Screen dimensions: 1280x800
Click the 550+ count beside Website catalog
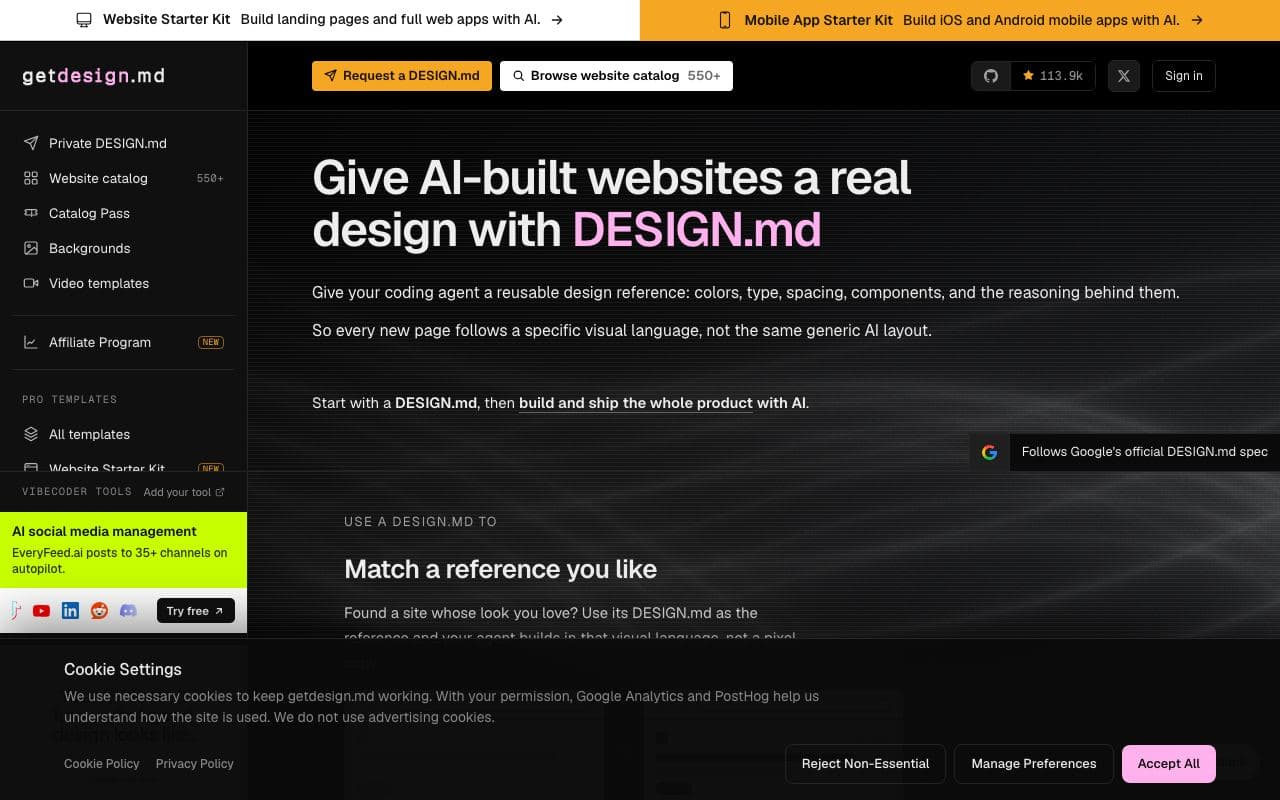coord(210,178)
